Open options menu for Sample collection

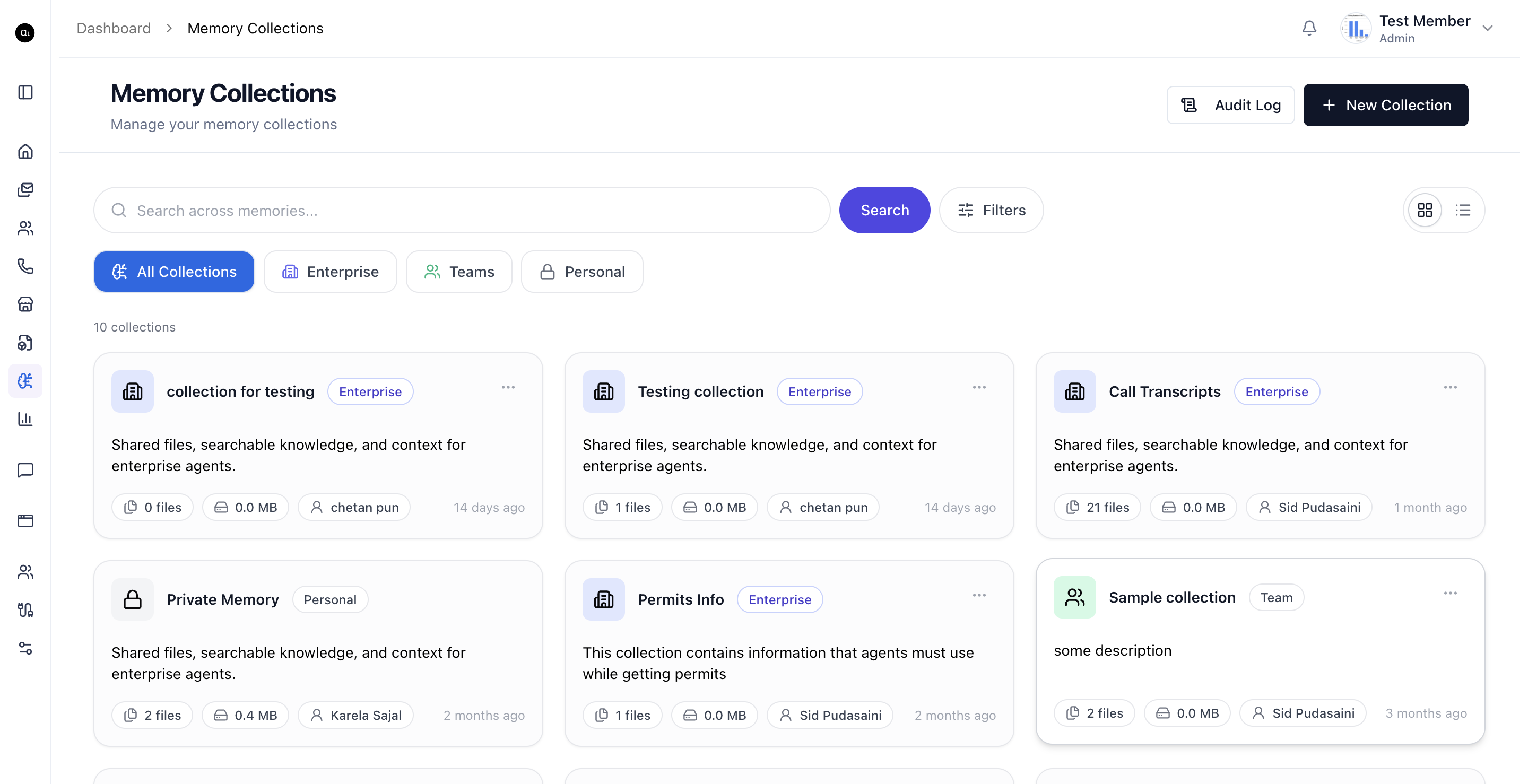pos(1449,593)
